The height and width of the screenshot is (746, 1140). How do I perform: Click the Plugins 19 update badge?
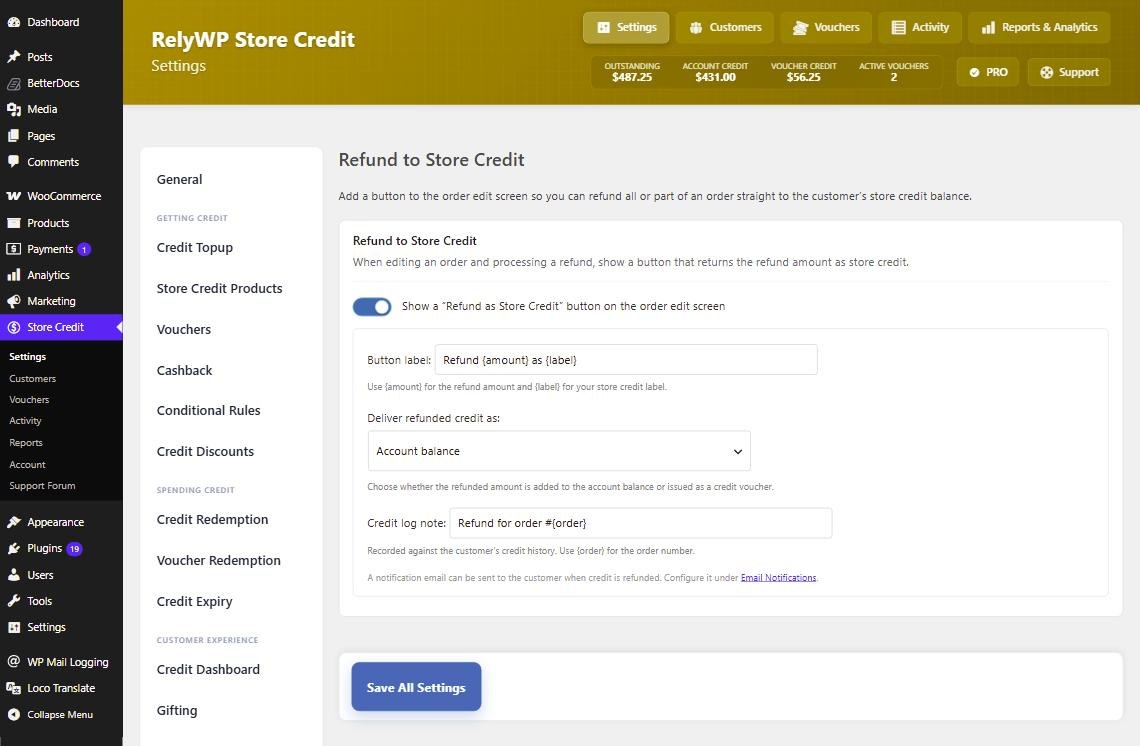(x=74, y=549)
